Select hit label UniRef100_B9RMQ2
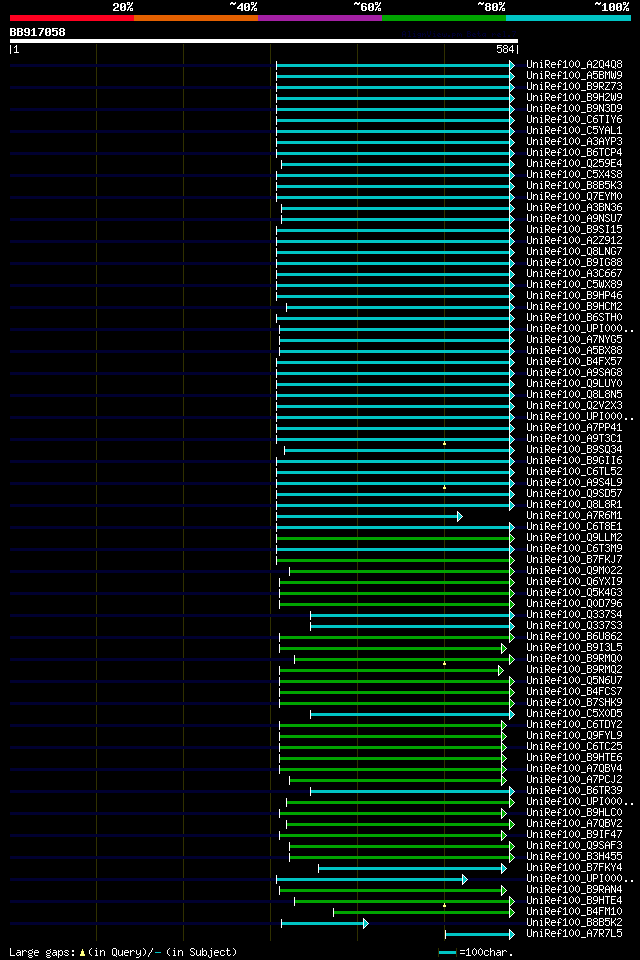The image size is (640, 960). [x=574, y=670]
